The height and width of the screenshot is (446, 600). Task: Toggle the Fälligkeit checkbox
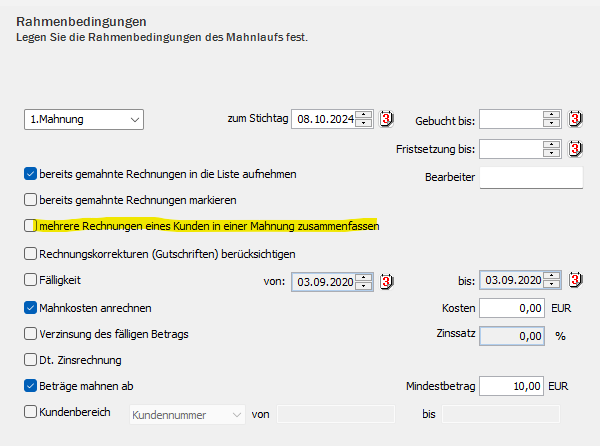pos(30,281)
